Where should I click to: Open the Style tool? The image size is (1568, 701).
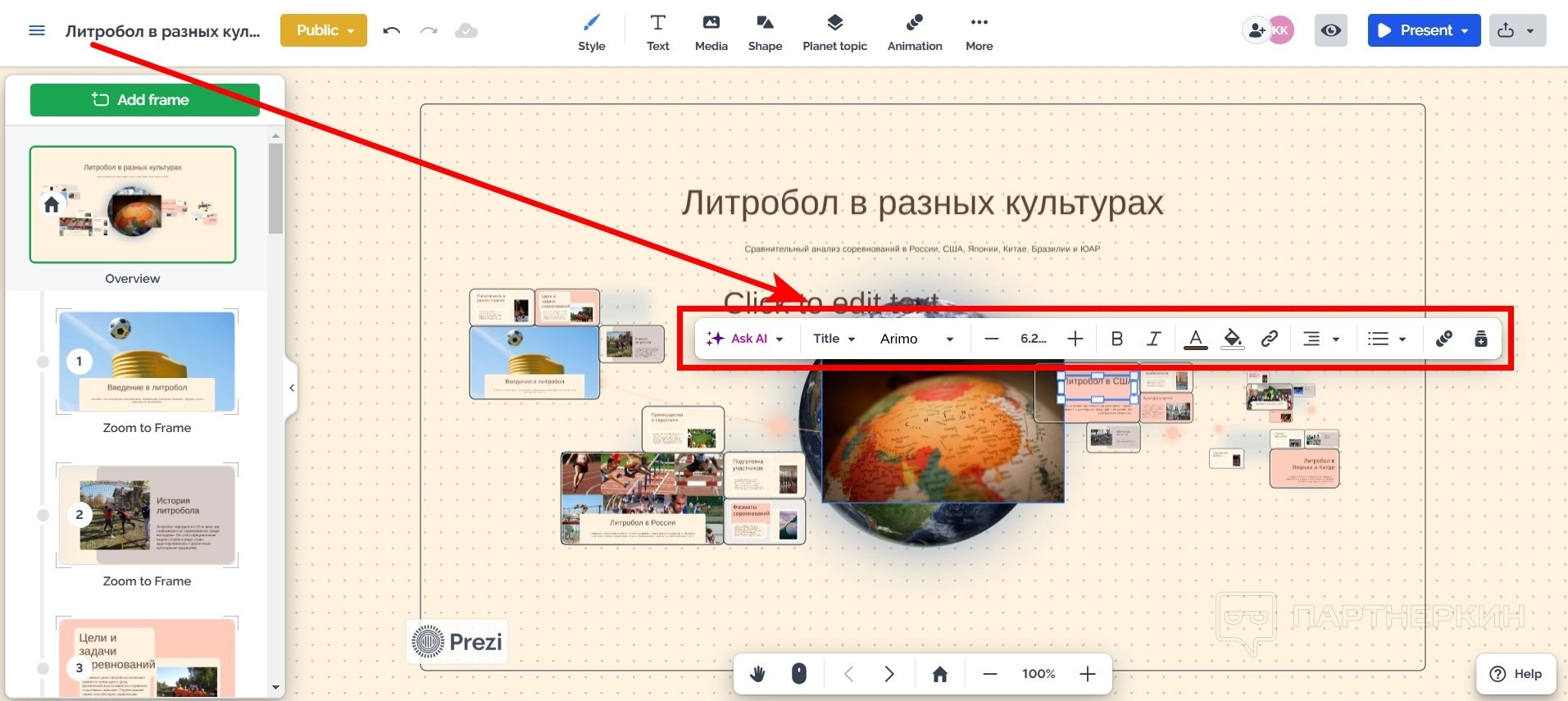591,32
